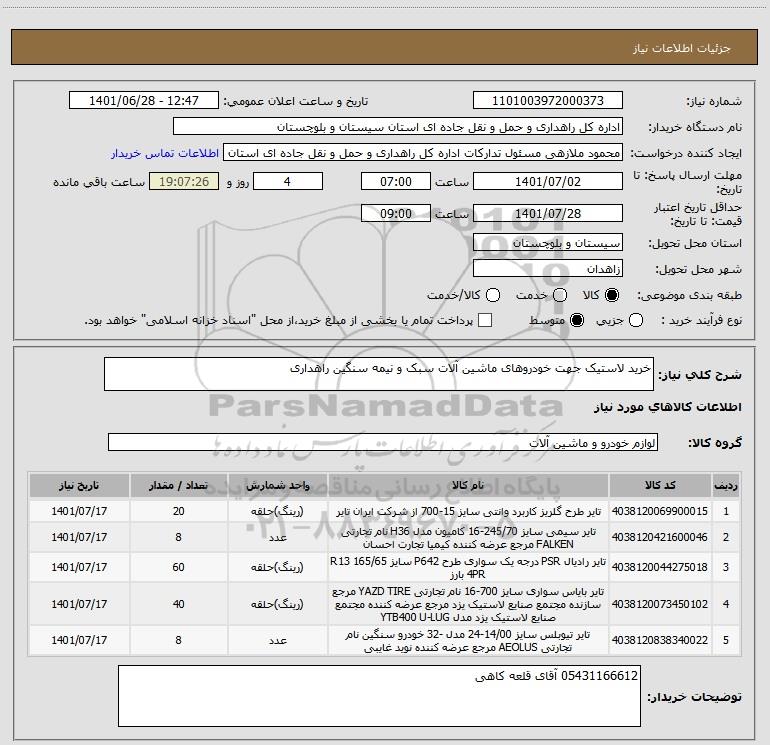Click the announcement date field 1401/06/28 - 12:47

coord(144,101)
